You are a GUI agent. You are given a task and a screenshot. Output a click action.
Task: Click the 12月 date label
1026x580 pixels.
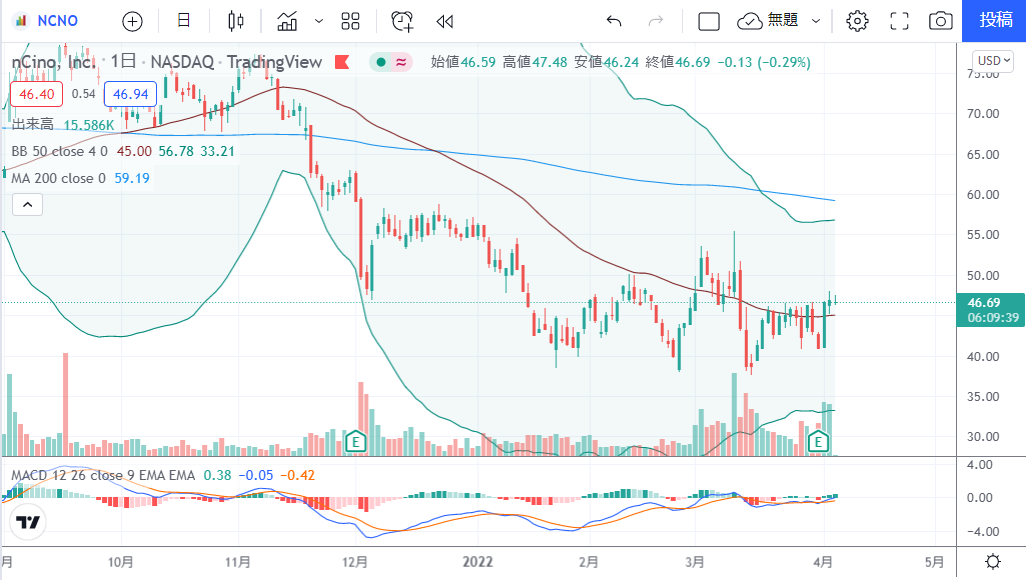click(x=355, y=562)
